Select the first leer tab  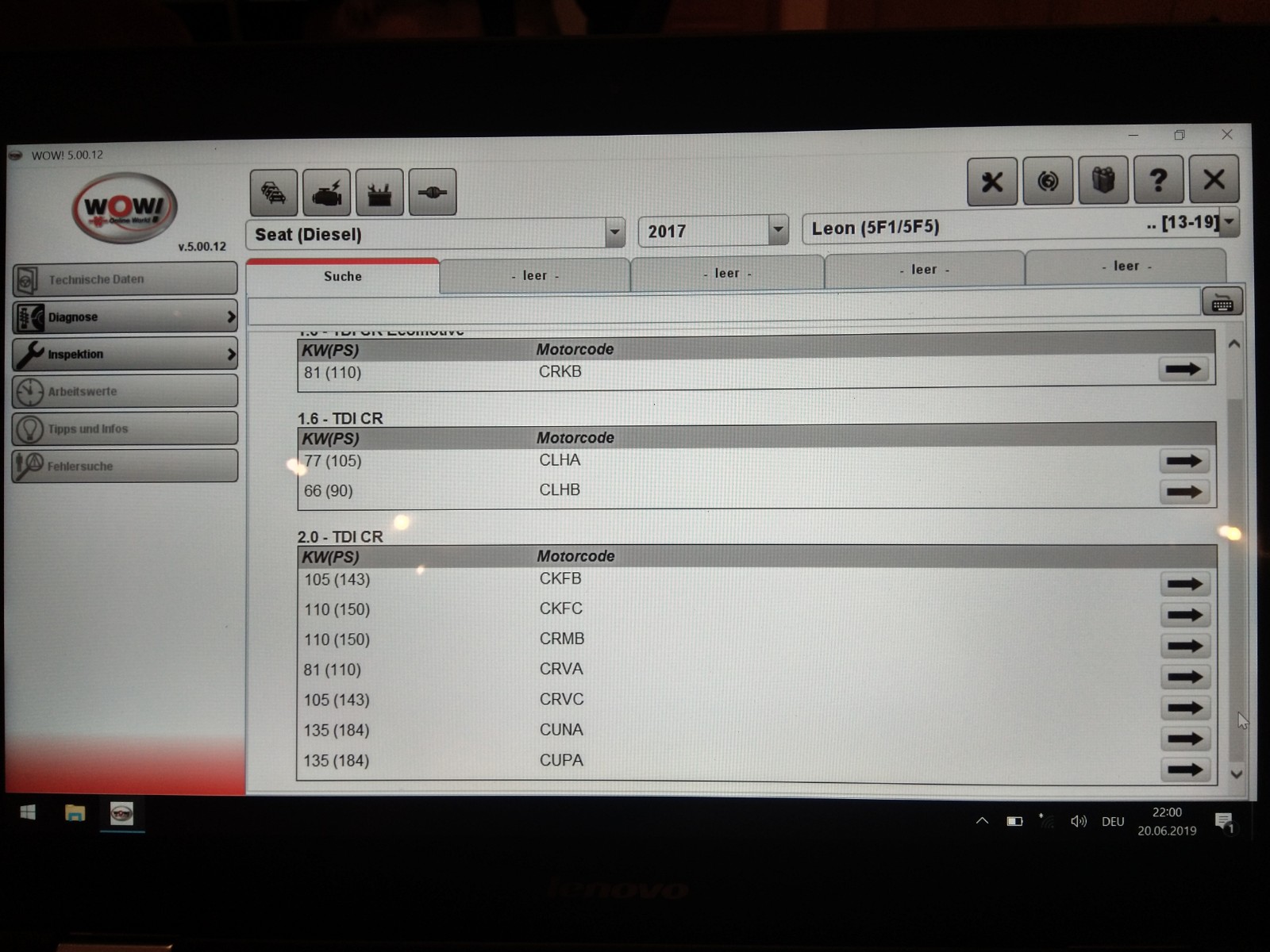click(x=535, y=275)
